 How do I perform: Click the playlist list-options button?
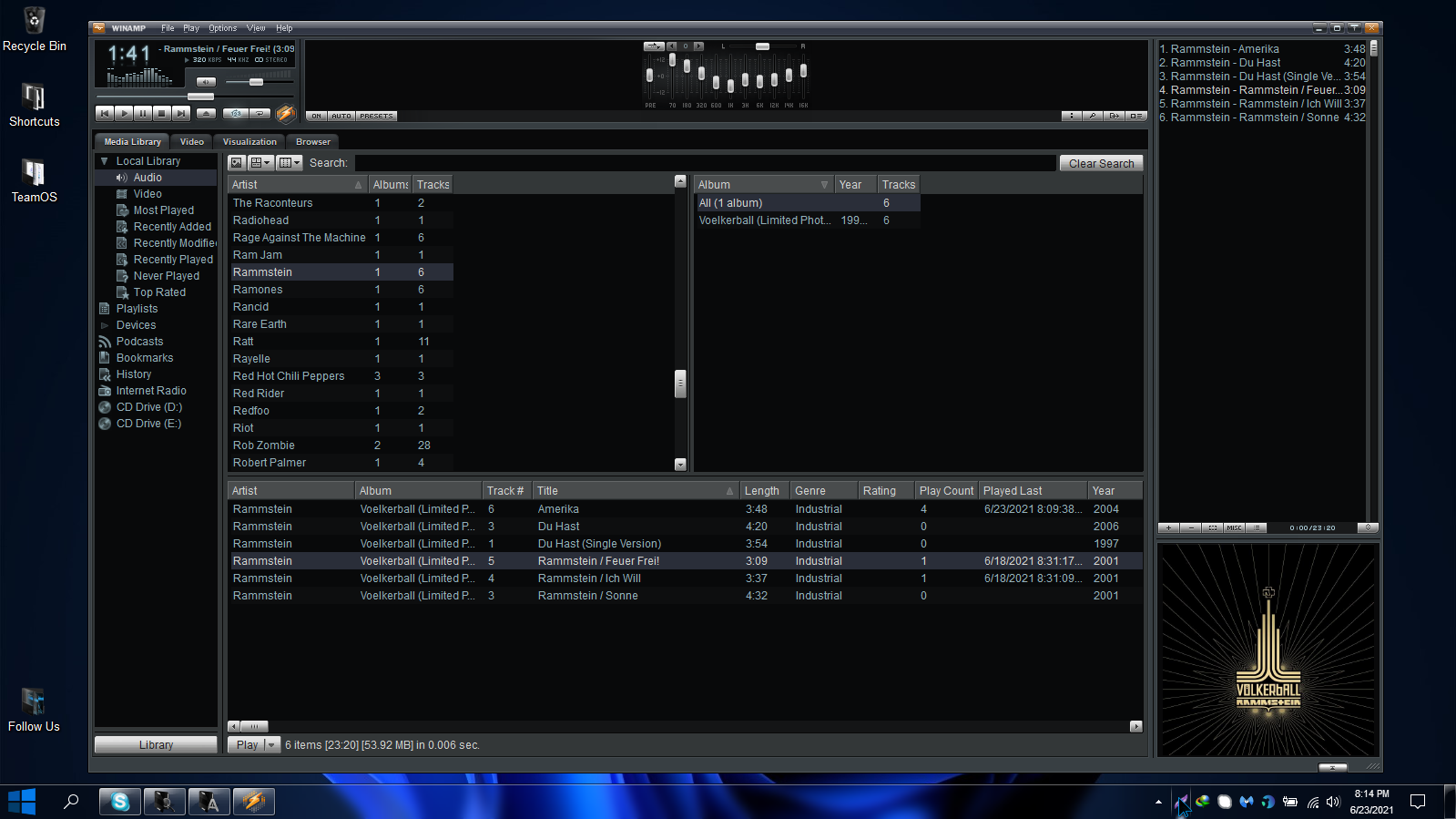tap(1256, 527)
